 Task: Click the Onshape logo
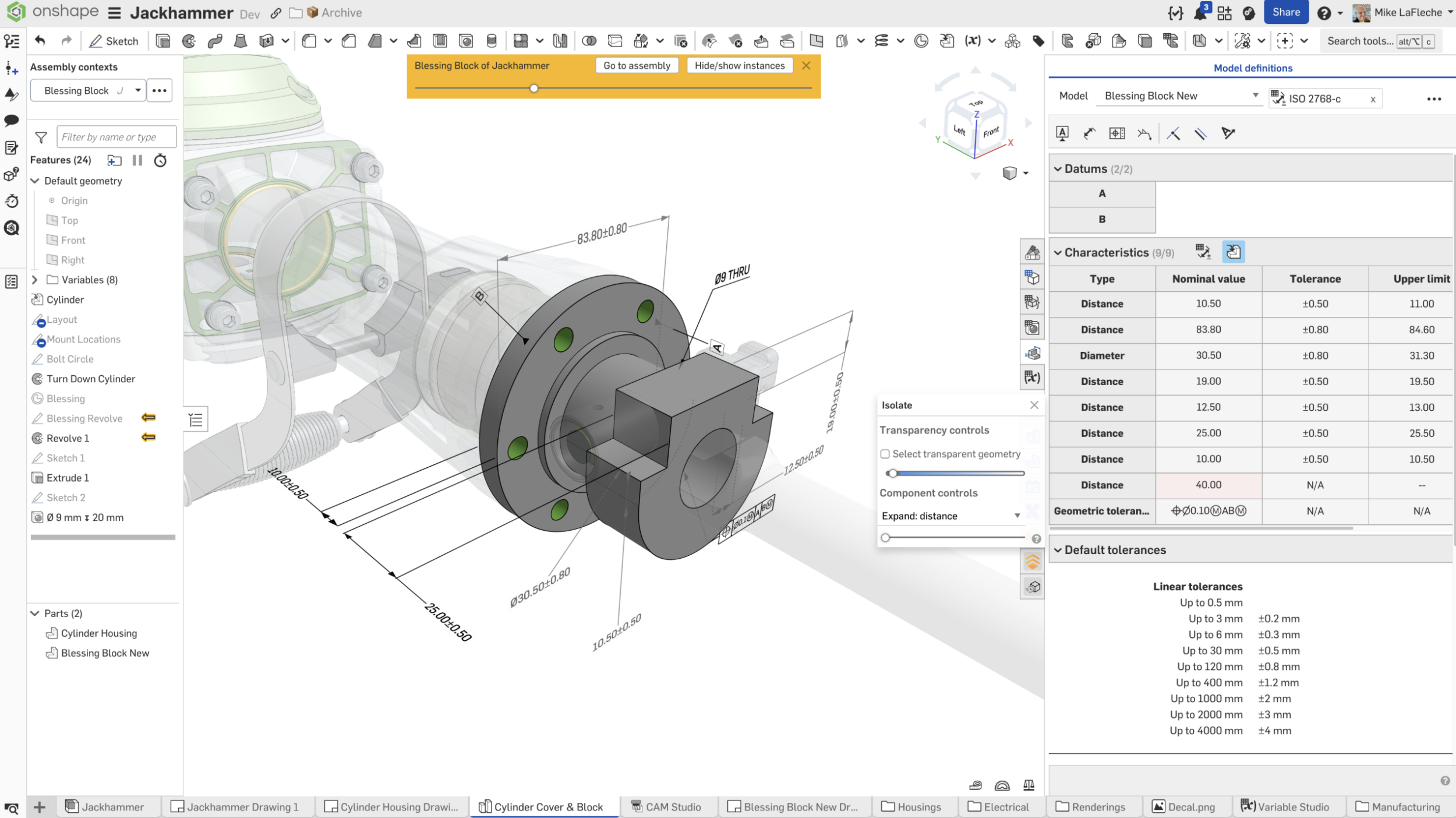pos(16,12)
